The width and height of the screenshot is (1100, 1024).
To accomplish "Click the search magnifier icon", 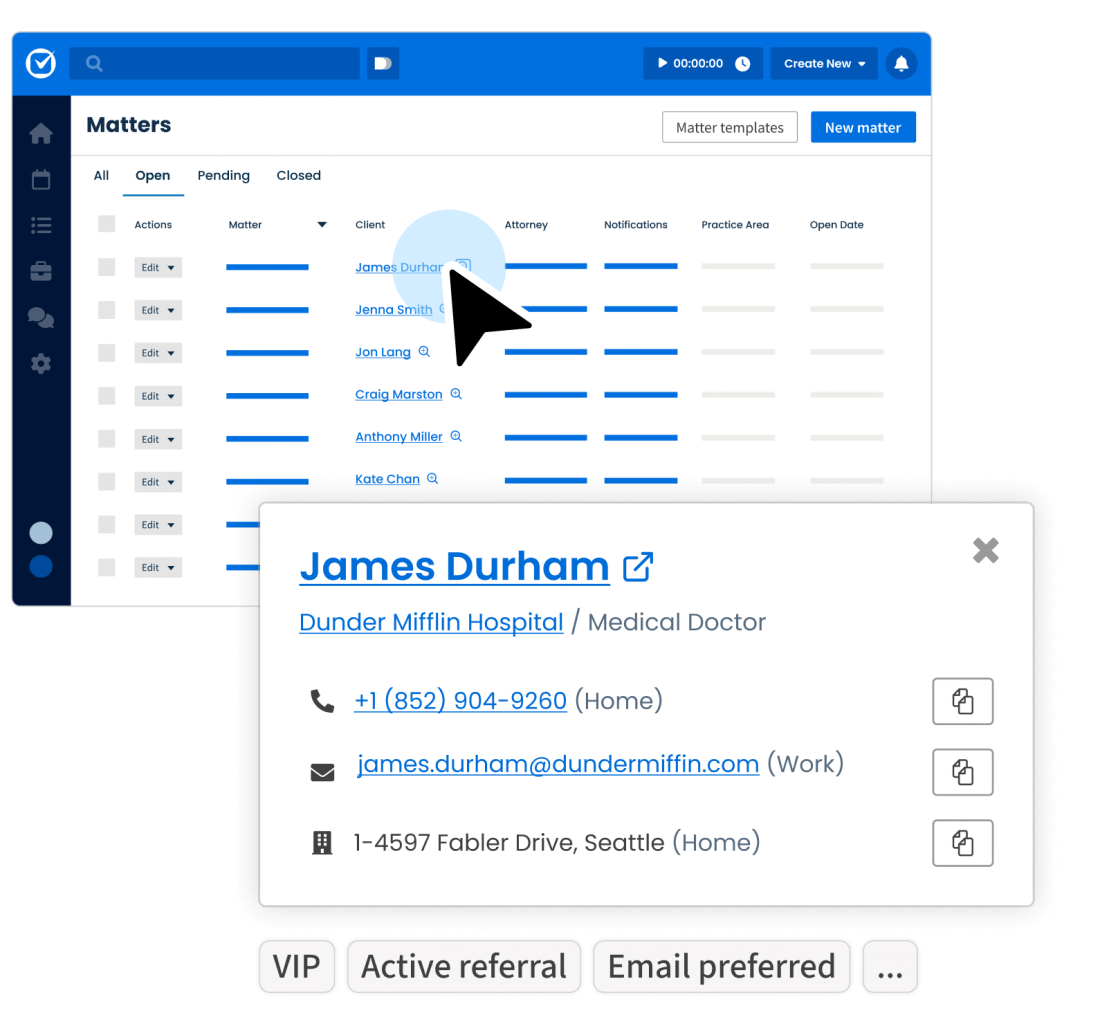I will (94, 64).
